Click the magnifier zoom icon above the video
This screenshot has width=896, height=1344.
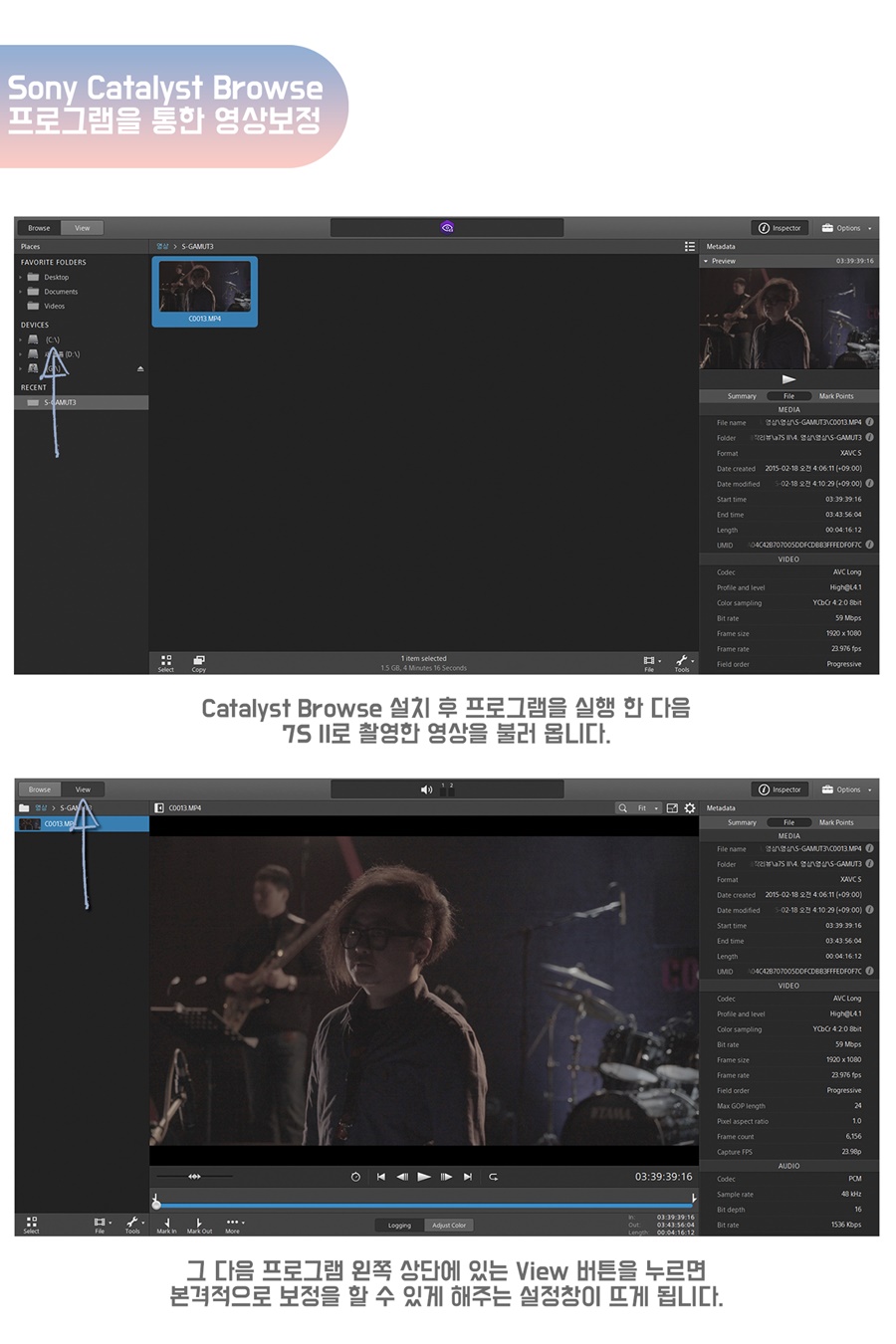coord(622,808)
